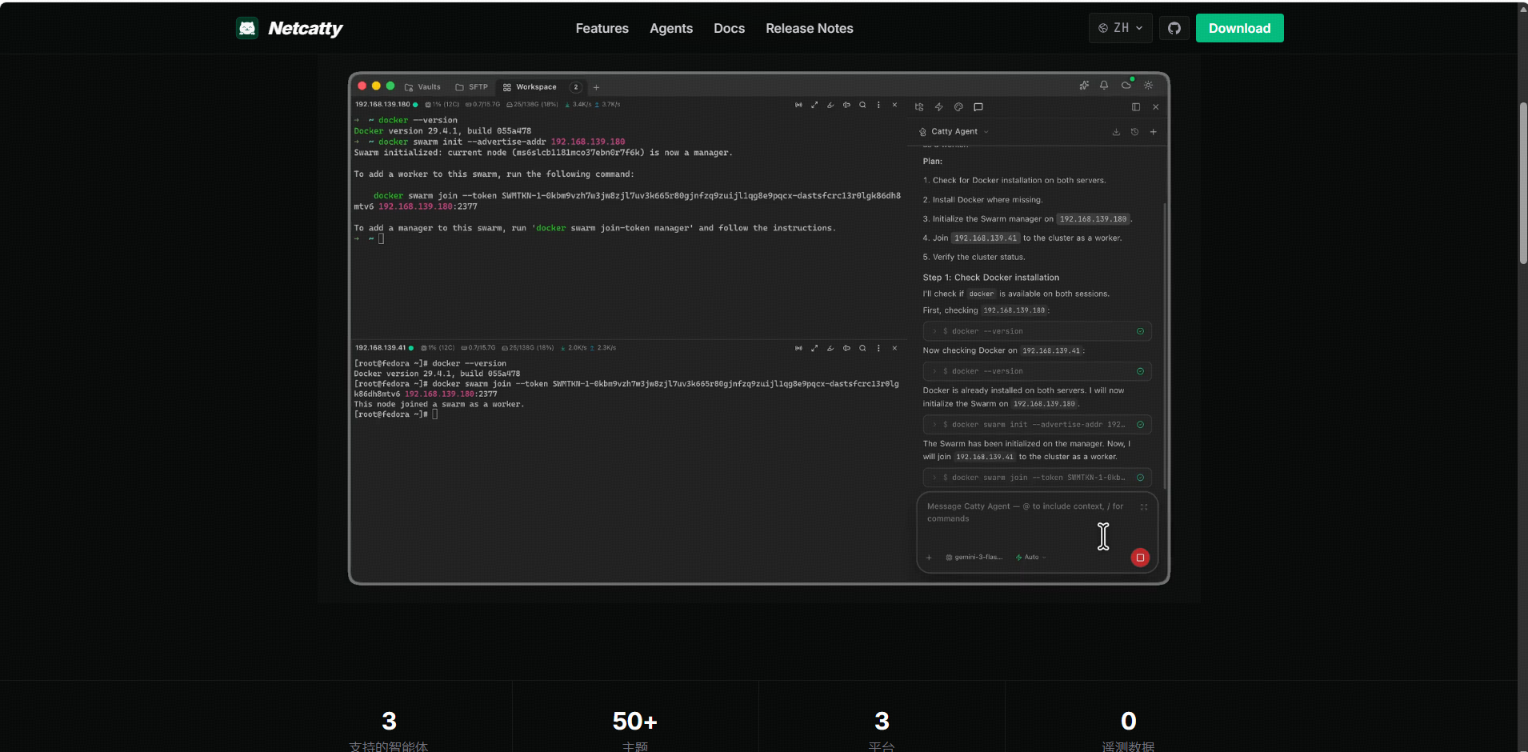Select the chat bubble icon in side panel
The width and height of the screenshot is (1528, 752).
(x=978, y=107)
